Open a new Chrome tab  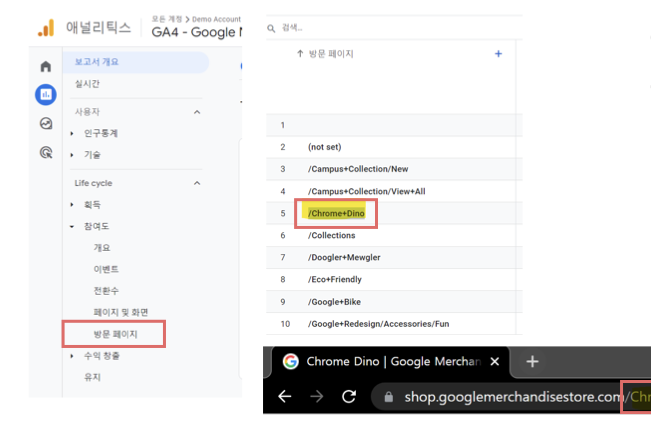pos(532,362)
